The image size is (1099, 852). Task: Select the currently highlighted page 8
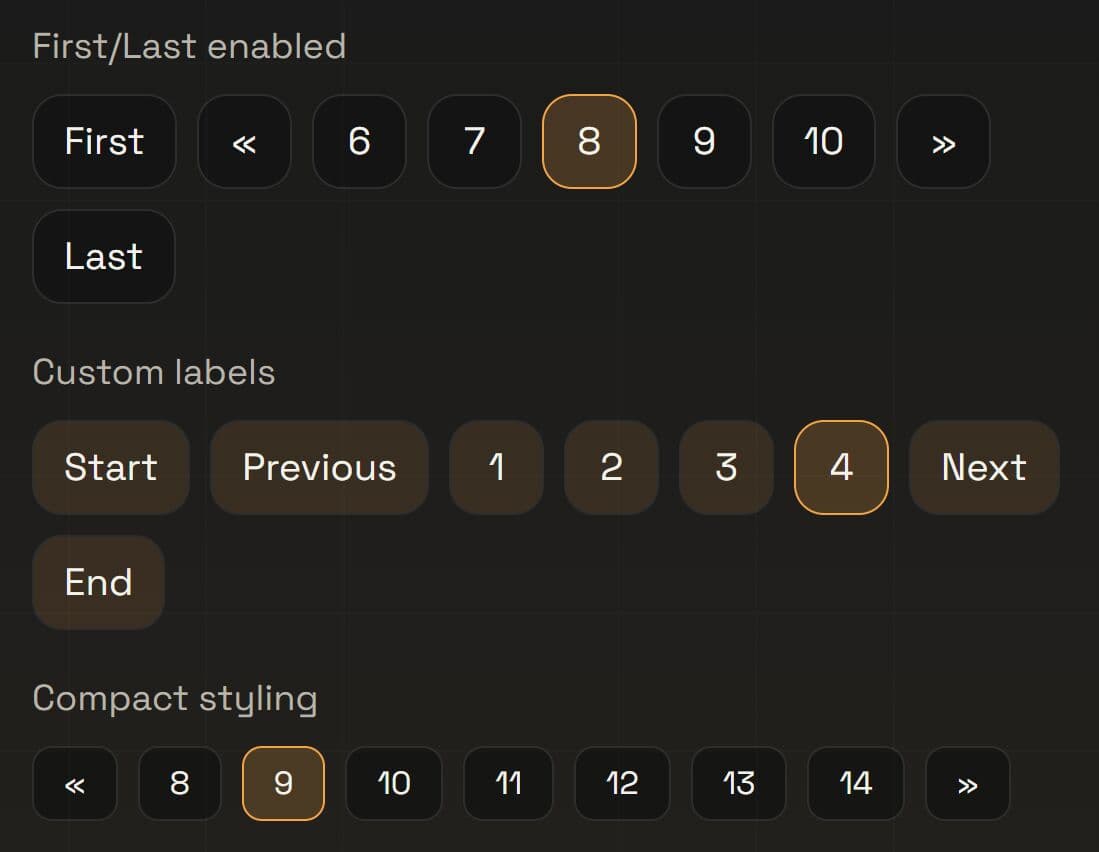pos(589,142)
